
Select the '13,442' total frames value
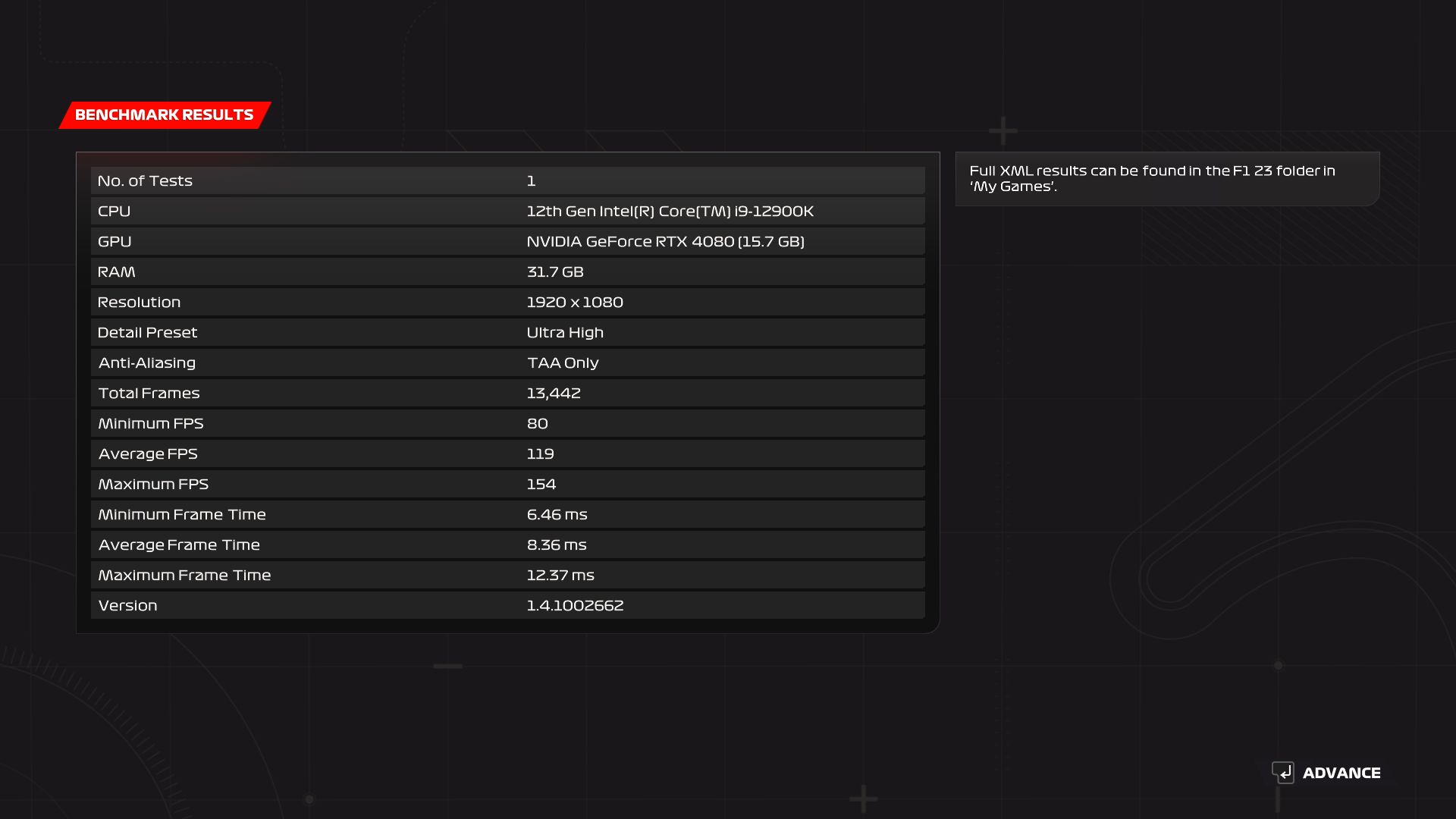tap(554, 393)
